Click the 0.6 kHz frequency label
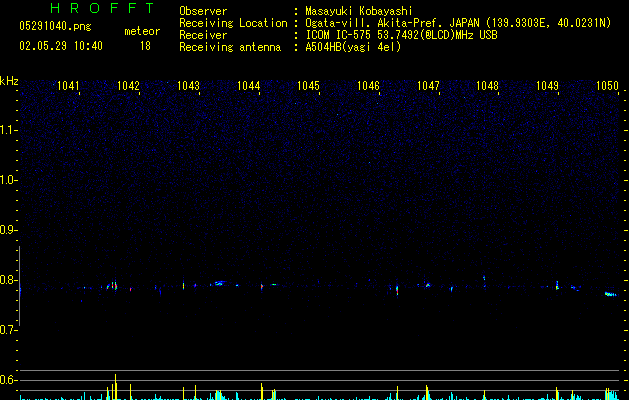Viewport: 629px width, 400px height. pos(8,380)
